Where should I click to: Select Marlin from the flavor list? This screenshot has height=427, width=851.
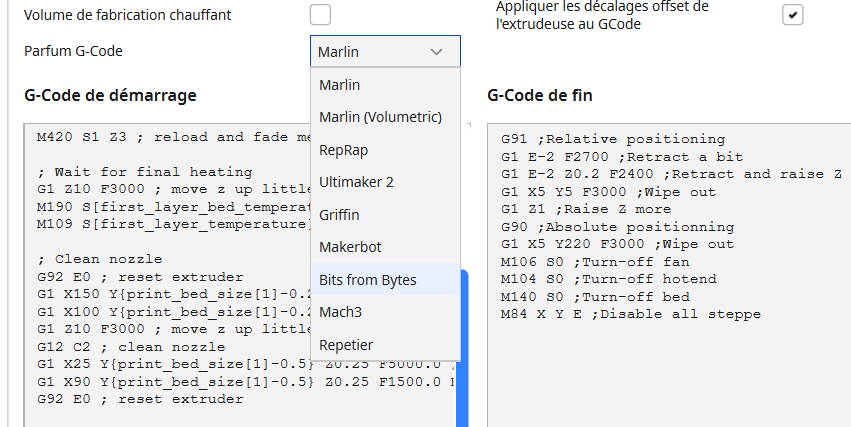[x=340, y=85]
